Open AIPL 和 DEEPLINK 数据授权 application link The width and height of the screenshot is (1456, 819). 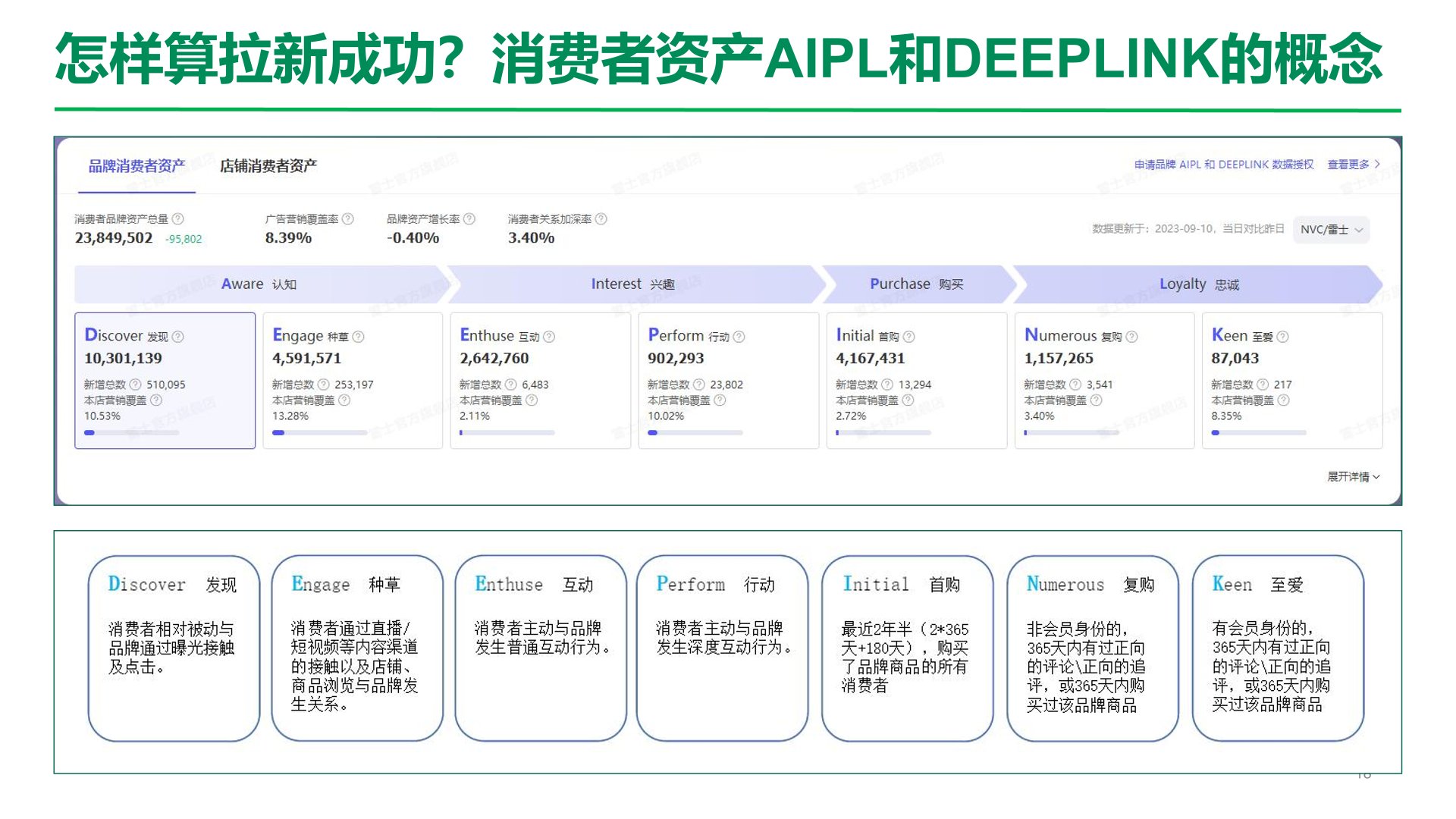pyautogui.click(x=1223, y=165)
